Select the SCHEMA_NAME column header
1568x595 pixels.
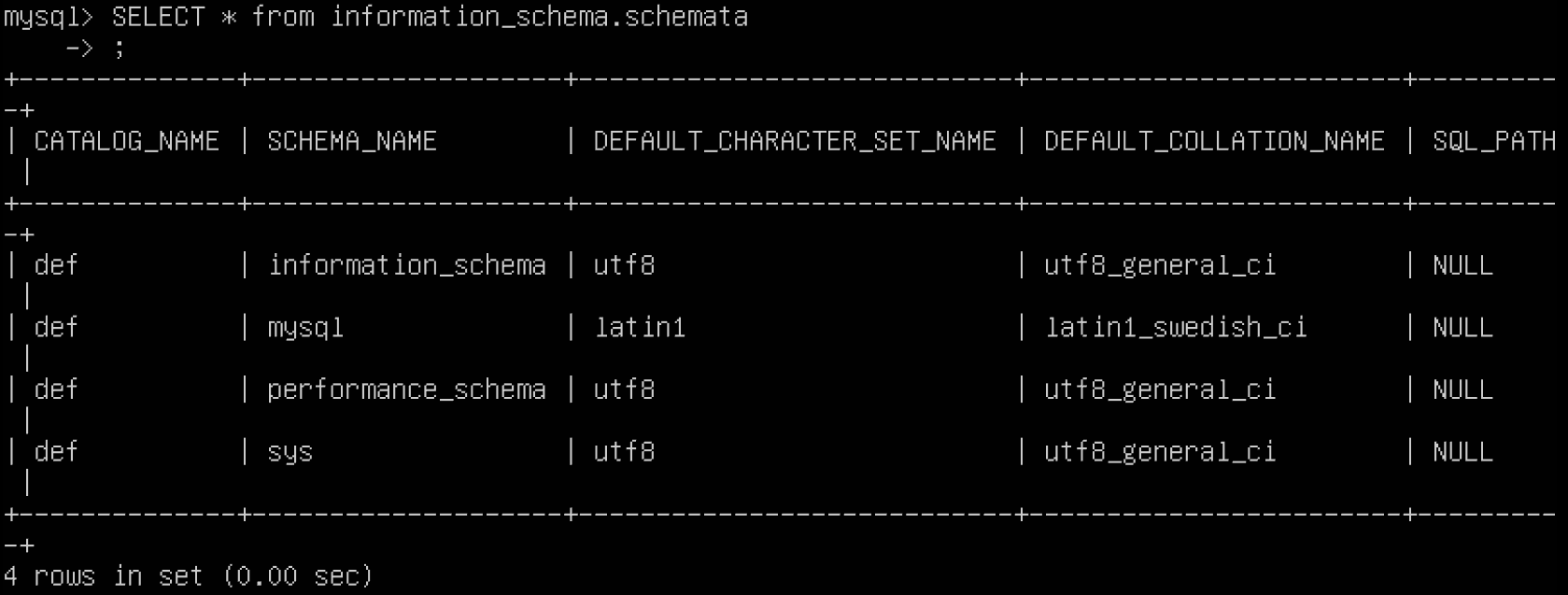tap(352, 141)
